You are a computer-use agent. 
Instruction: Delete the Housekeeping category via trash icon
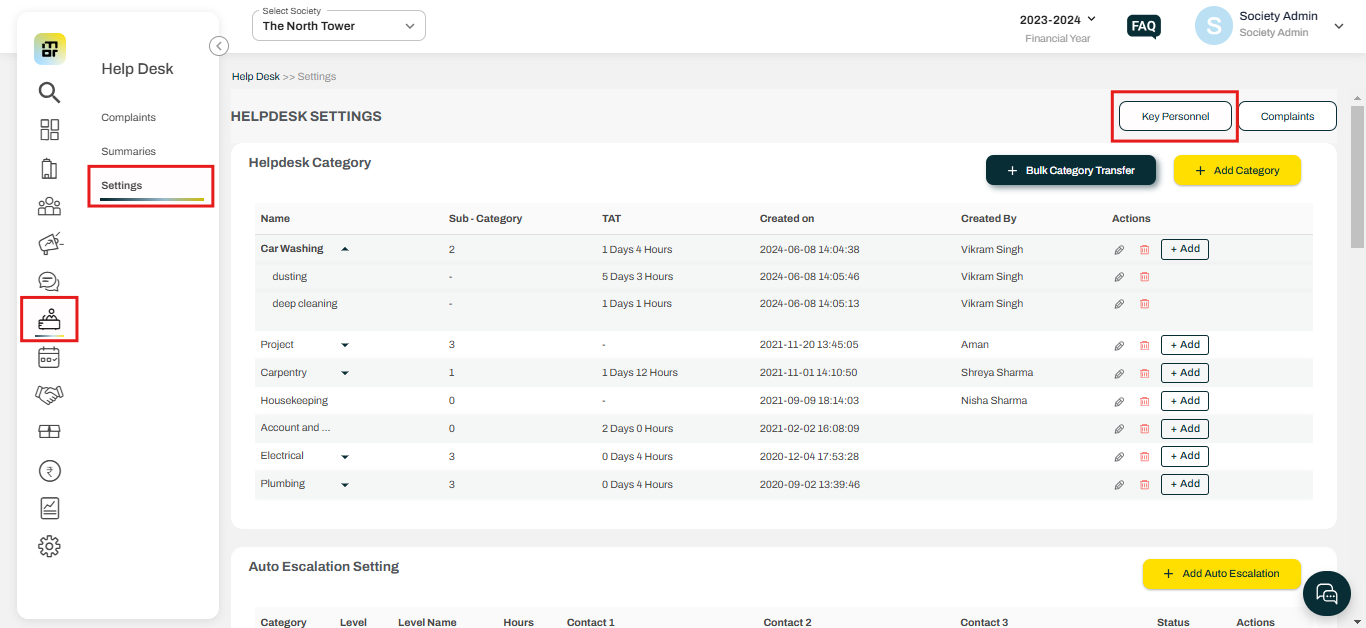[1144, 400]
